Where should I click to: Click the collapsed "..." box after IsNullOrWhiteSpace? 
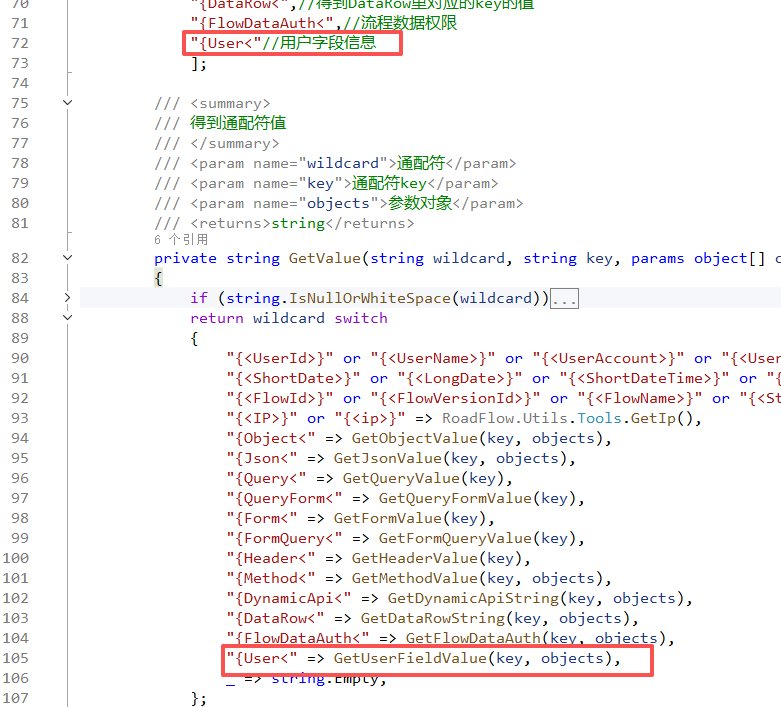pyautogui.click(x=564, y=298)
